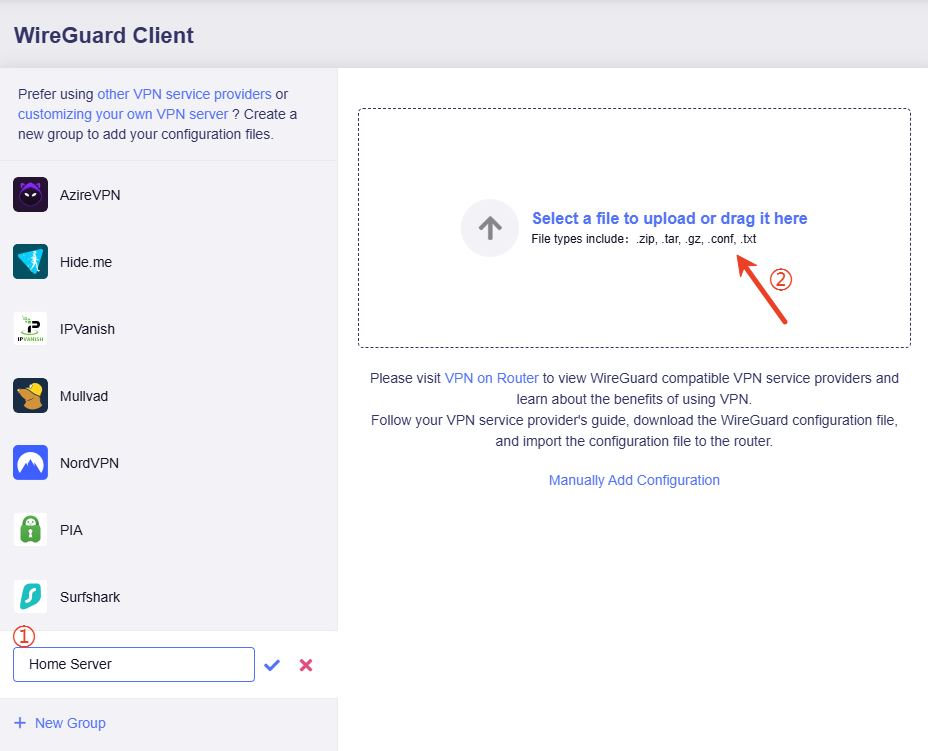Select Surfshark provider name

coord(90,597)
